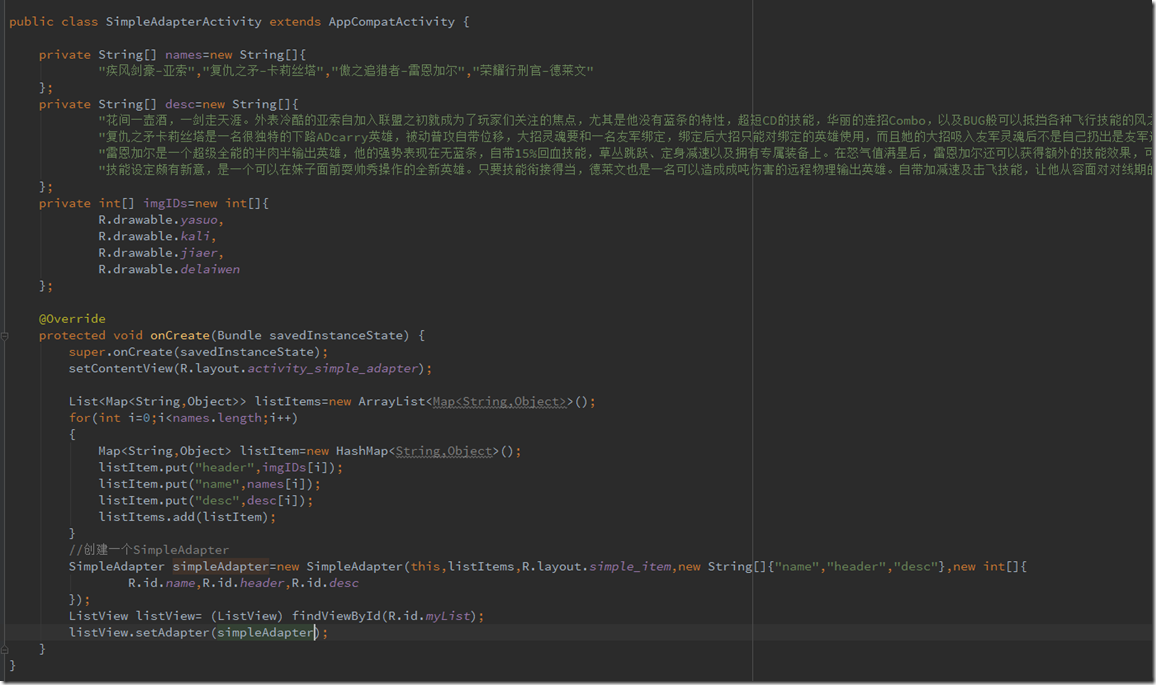The image size is (1156, 685).
Task: Select the jiaer drawable resource
Action: (199, 253)
